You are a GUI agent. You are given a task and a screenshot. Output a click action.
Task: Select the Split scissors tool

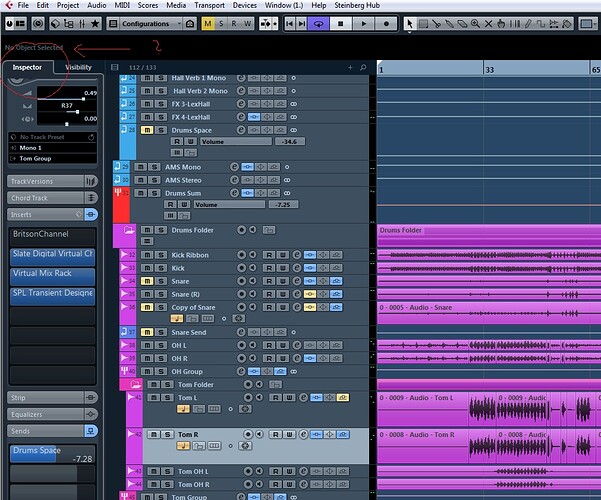tap(436, 24)
